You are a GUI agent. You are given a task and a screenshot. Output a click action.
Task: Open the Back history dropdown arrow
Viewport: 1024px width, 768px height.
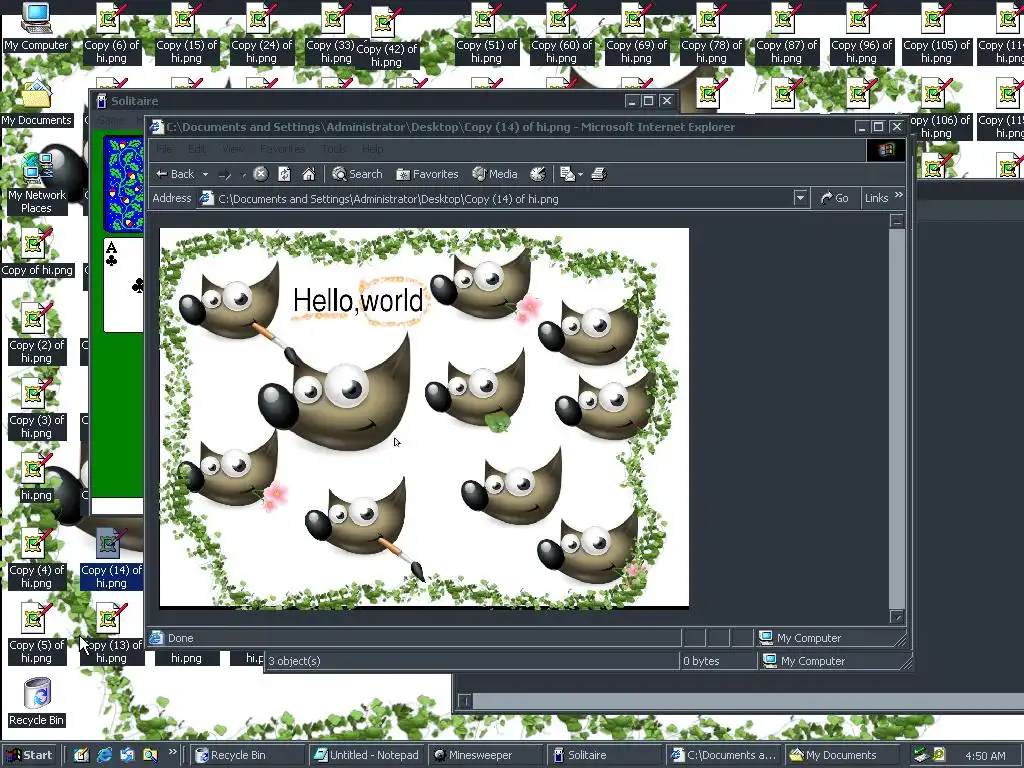coord(205,174)
